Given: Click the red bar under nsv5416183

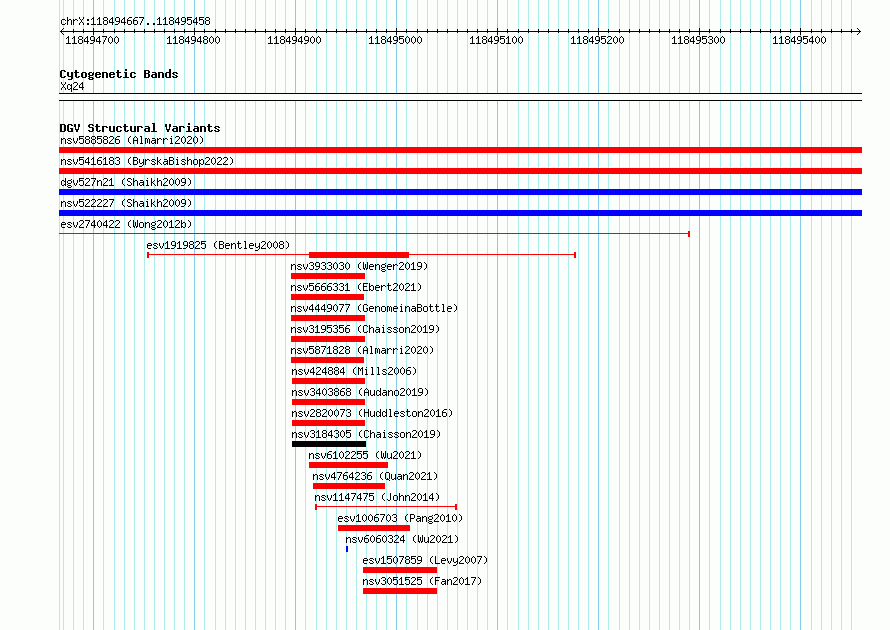Looking at the screenshot, I should pos(460,171).
